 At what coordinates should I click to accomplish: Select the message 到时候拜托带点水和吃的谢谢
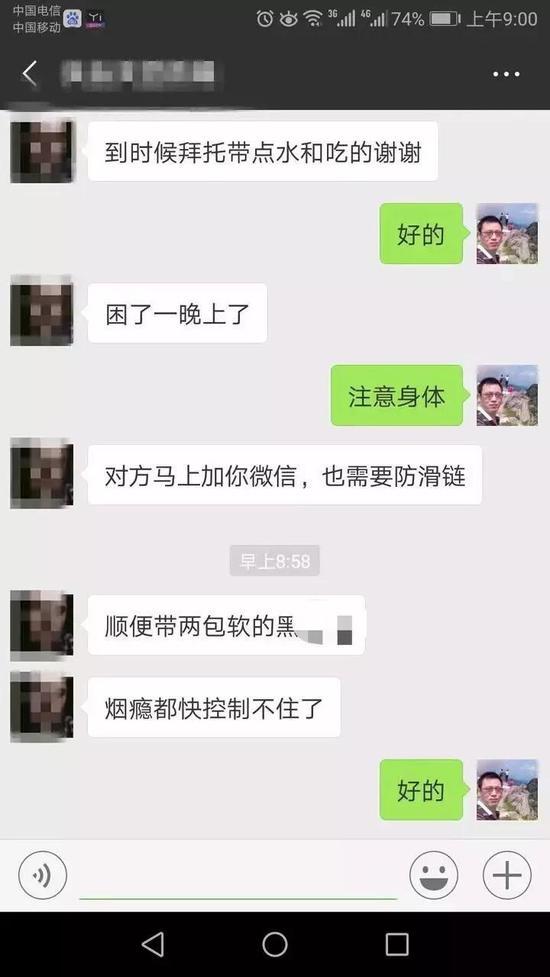tap(262, 151)
